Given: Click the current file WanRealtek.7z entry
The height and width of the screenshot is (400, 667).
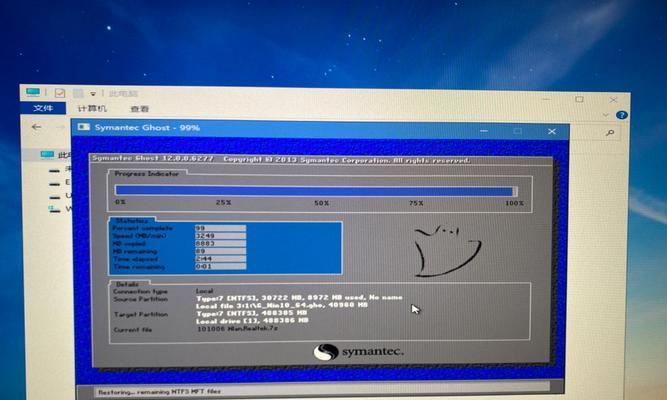Looking at the screenshot, I should (x=237, y=329).
